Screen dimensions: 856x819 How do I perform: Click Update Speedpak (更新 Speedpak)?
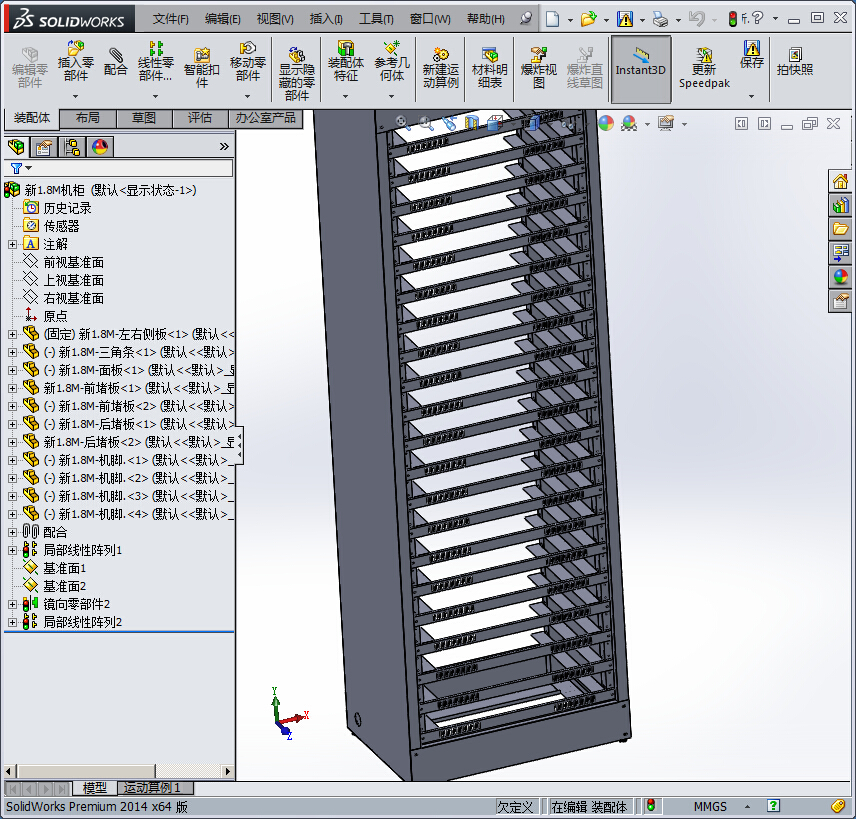click(704, 69)
